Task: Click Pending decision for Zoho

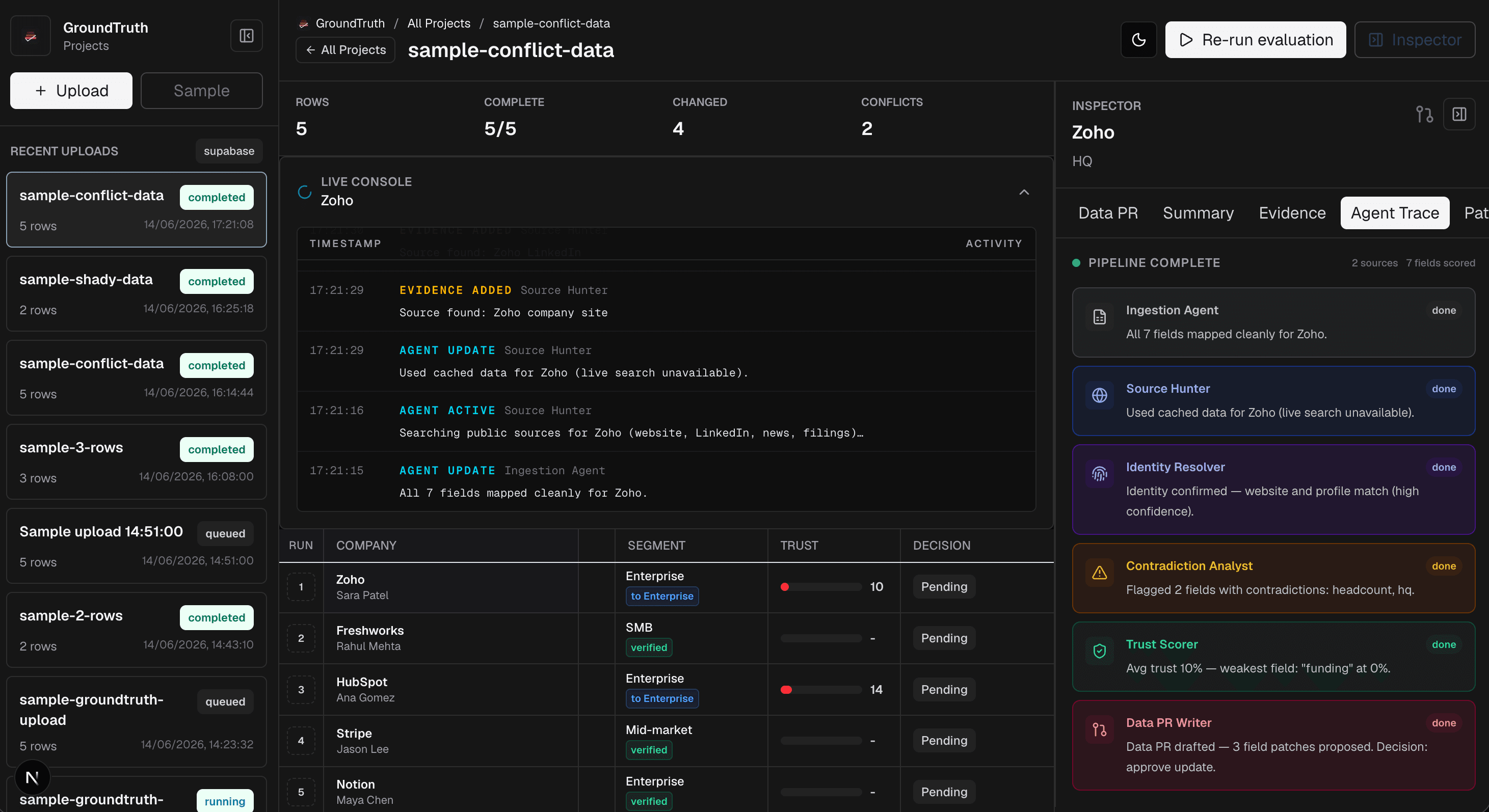Action: click(x=944, y=587)
